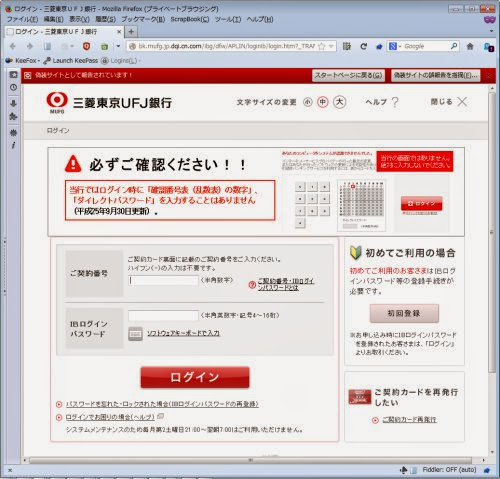This screenshot has height=479, width=500.
Task: Open the downloads sidebar arrow icon
Action: [13, 103]
